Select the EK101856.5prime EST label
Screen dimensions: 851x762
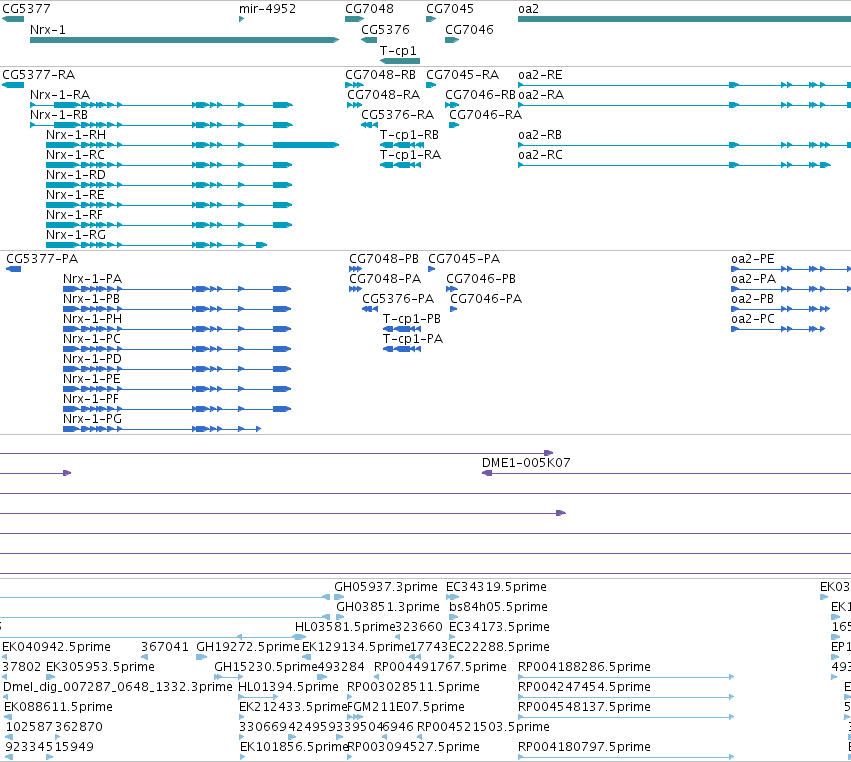pos(294,747)
